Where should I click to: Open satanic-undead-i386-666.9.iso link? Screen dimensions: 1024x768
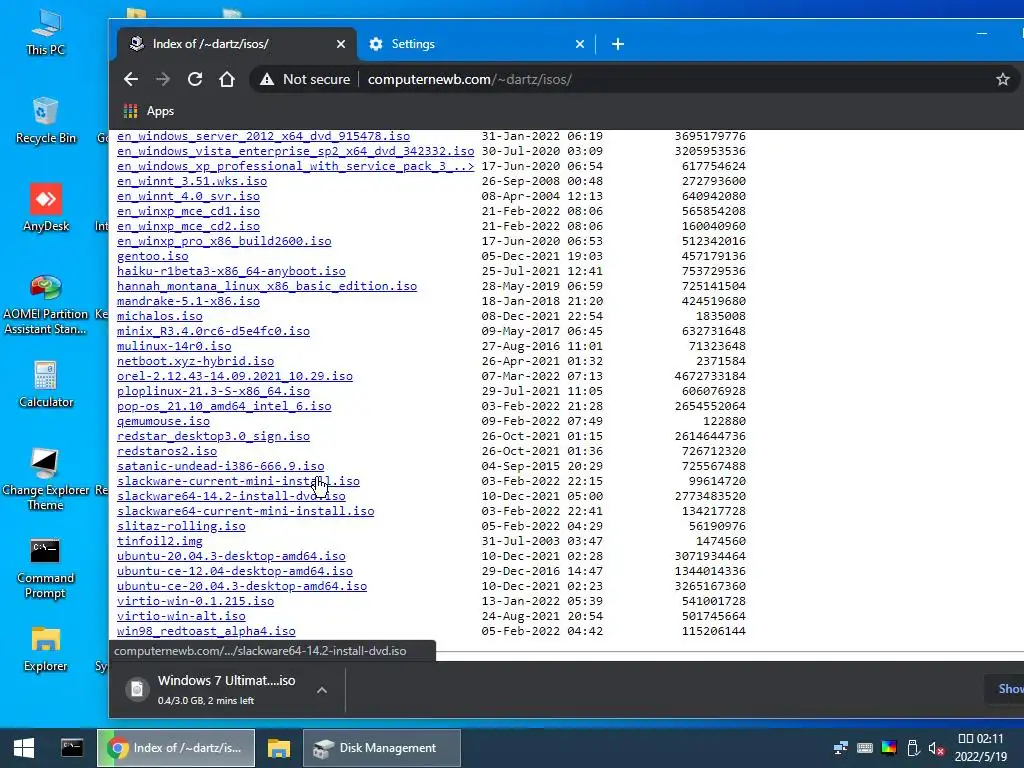(x=221, y=466)
